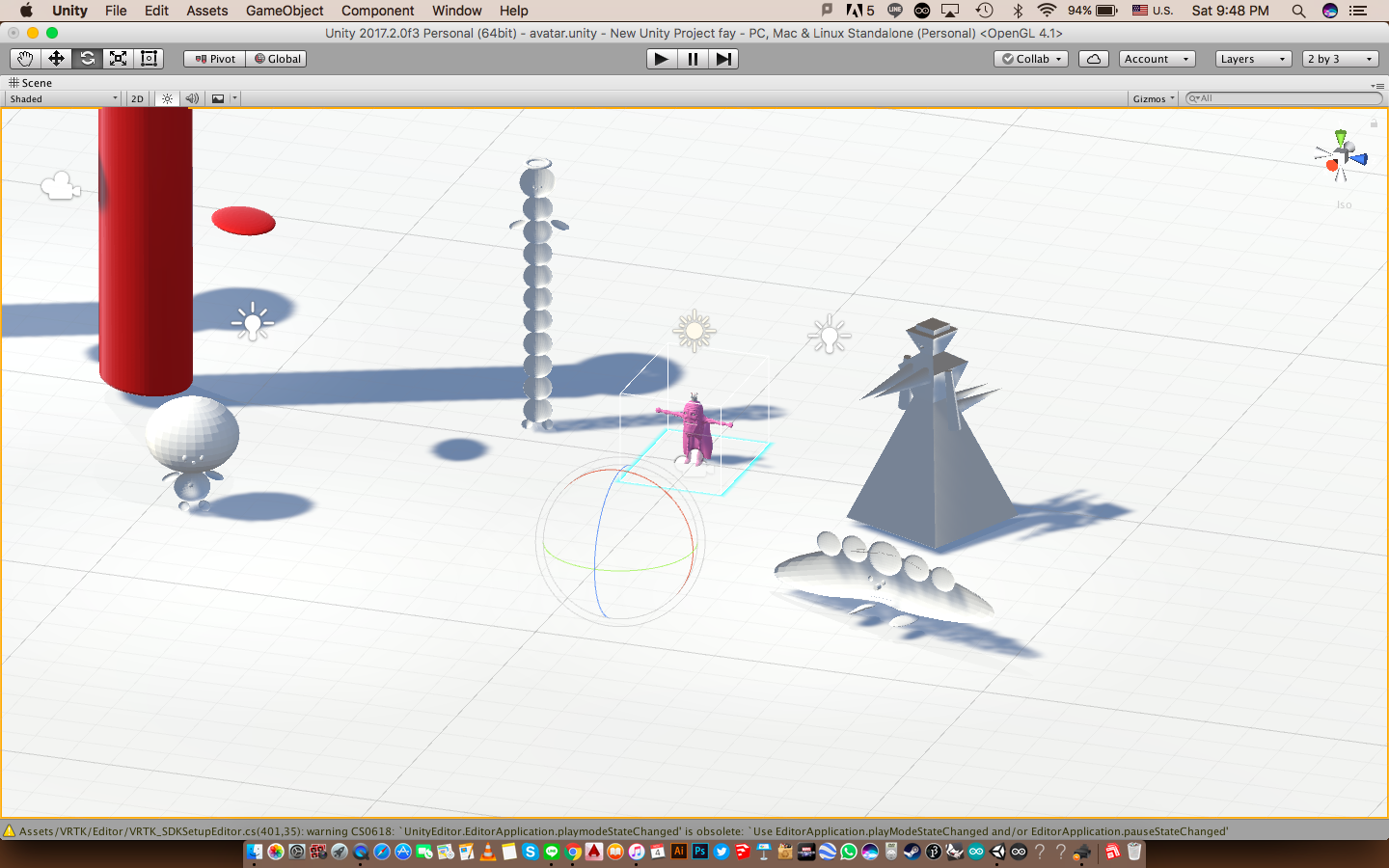1389x868 pixels.
Task: Open the U.S. input source menu
Action: (x=1153, y=11)
